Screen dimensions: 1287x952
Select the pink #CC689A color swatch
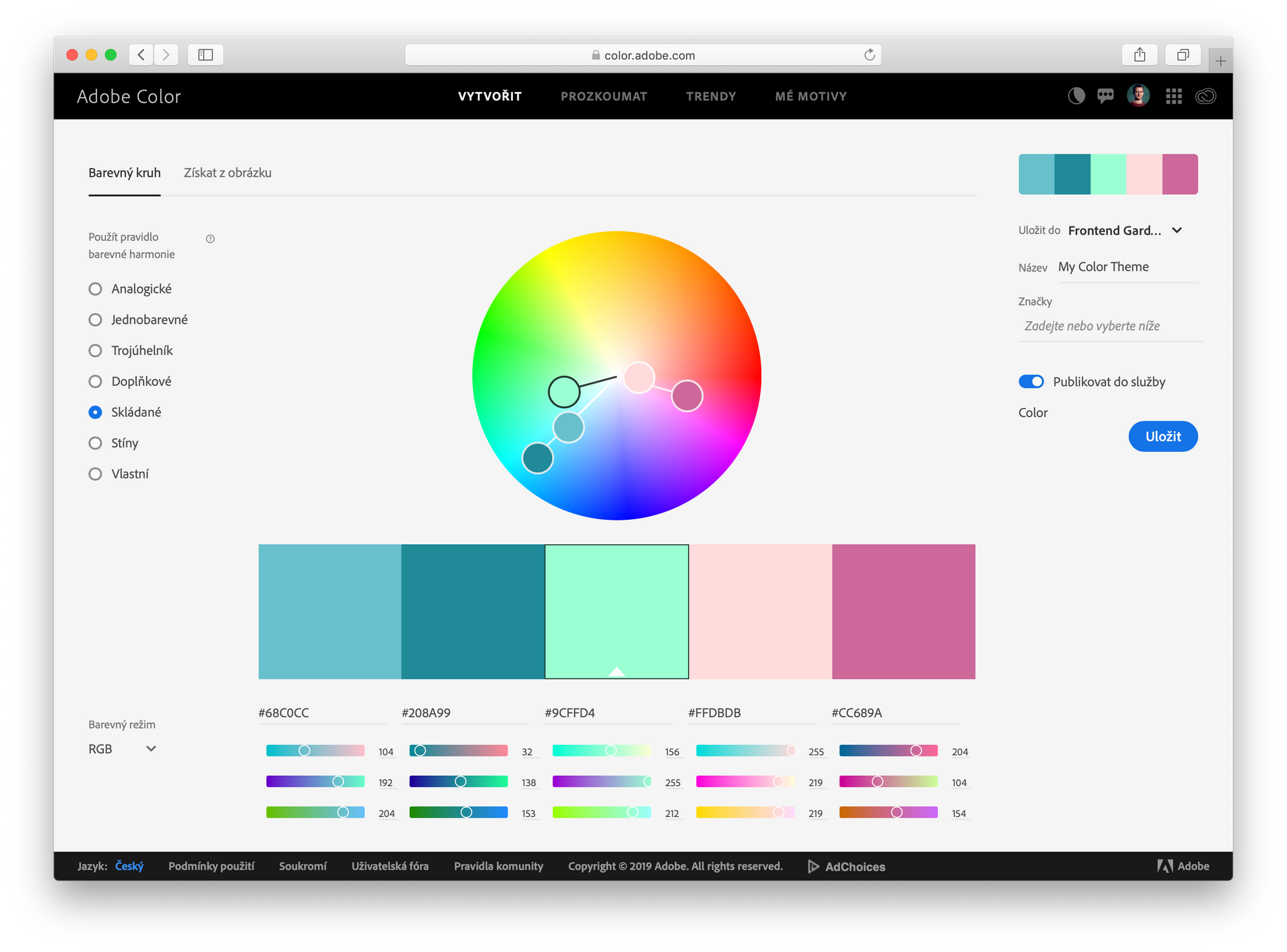pos(903,611)
